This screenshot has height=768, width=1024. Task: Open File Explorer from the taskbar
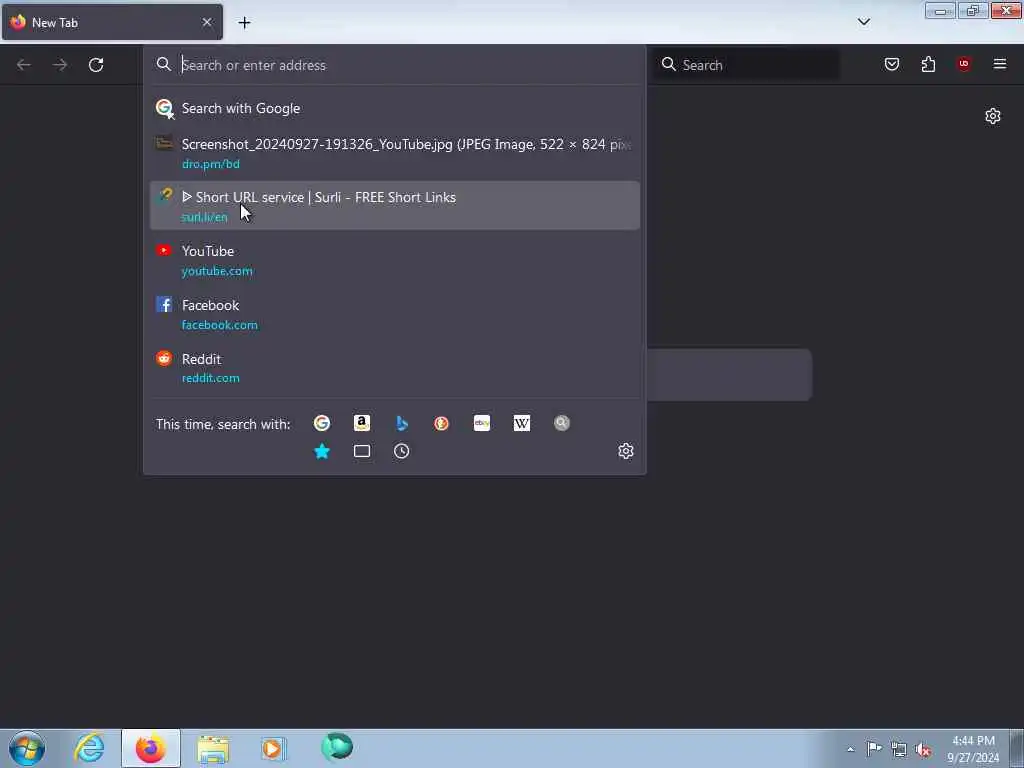pyautogui.click(x=213, y=748)
